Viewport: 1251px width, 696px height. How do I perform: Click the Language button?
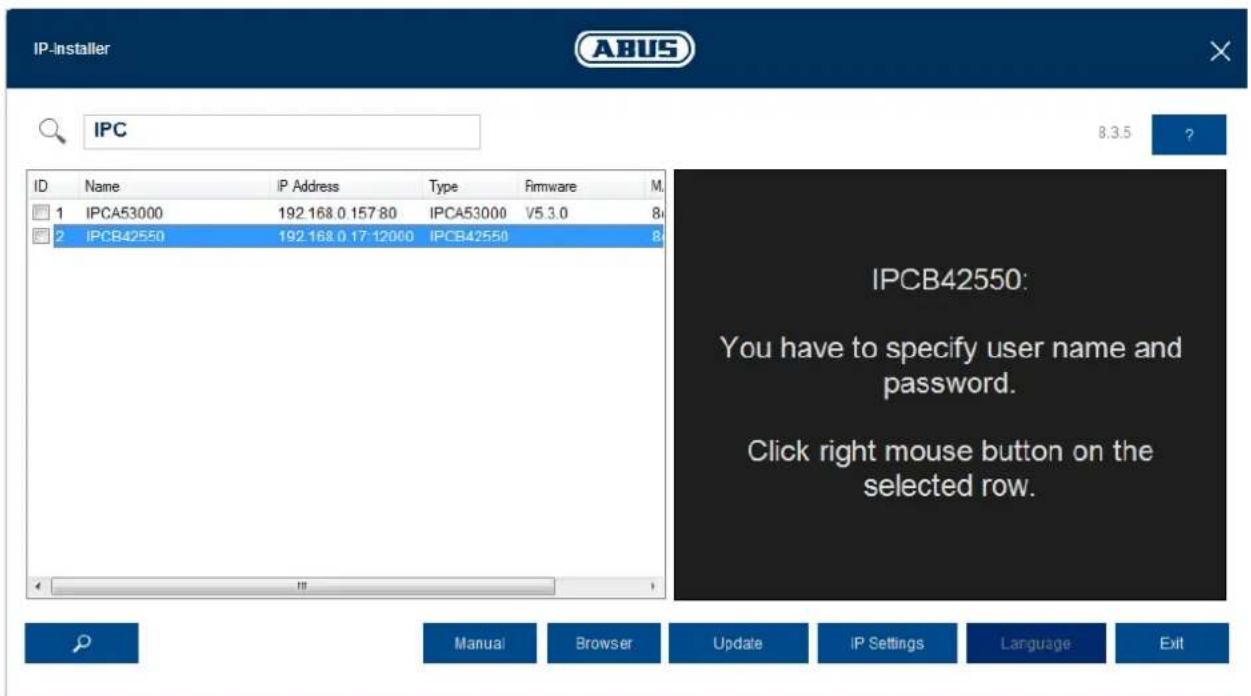coord(1036,643)
